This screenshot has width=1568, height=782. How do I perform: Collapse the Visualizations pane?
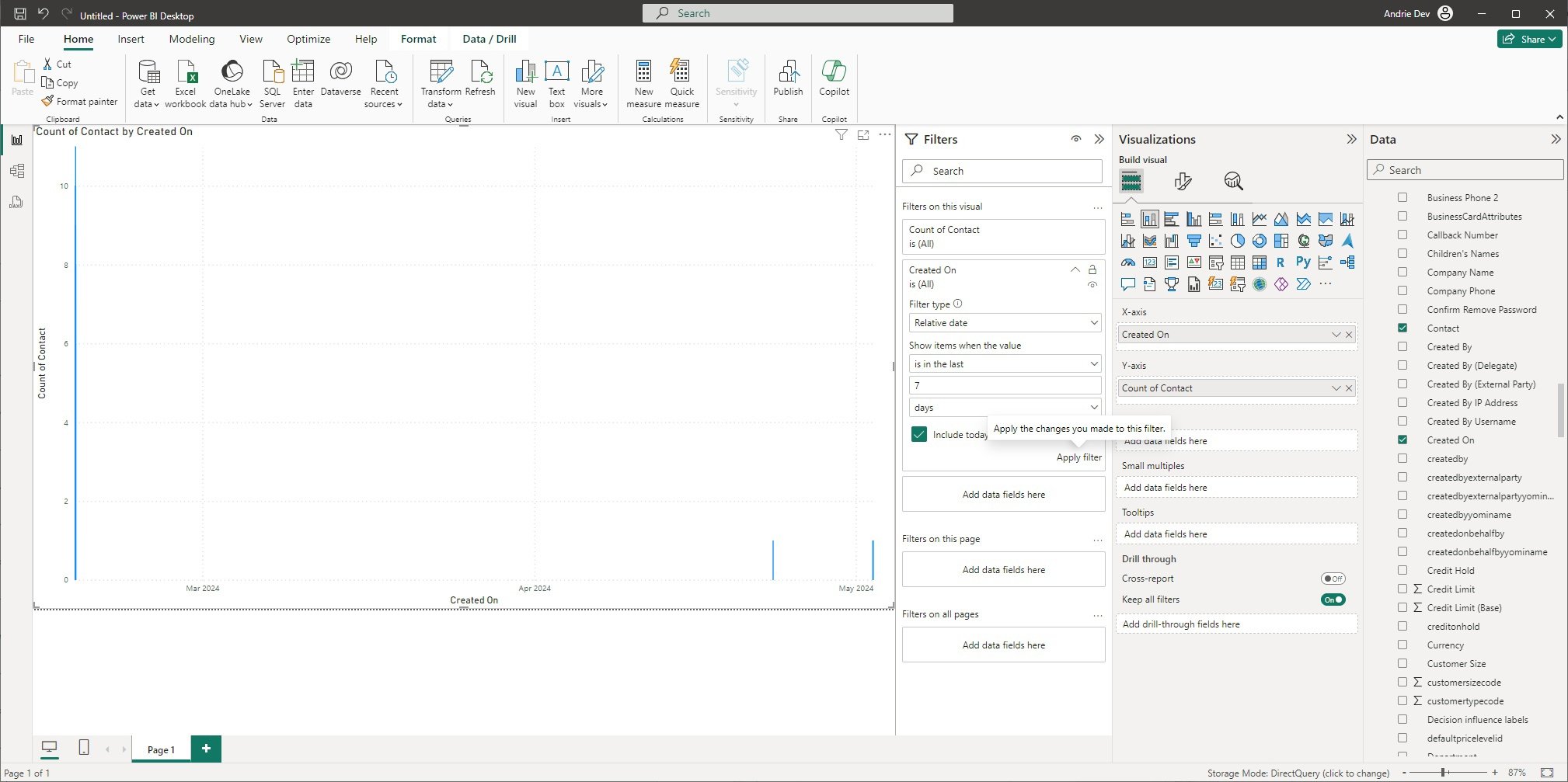(1351, 139)
